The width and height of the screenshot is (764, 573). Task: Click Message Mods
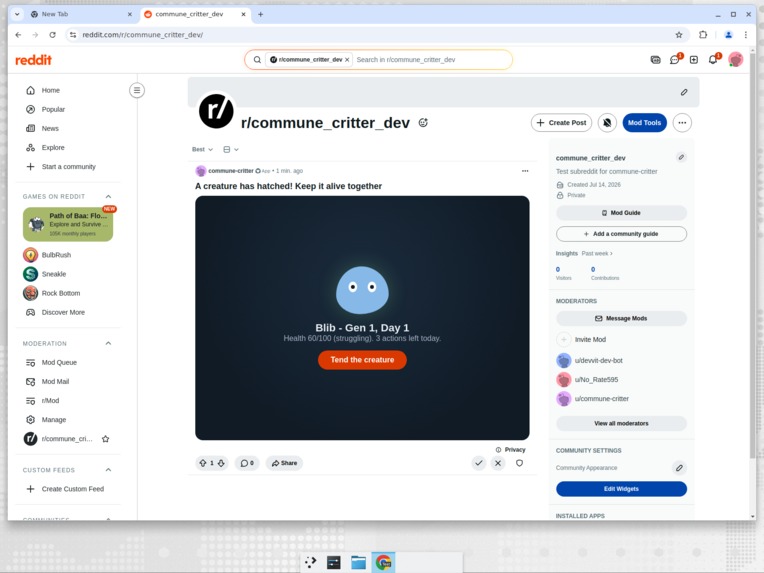coord(621,319)
